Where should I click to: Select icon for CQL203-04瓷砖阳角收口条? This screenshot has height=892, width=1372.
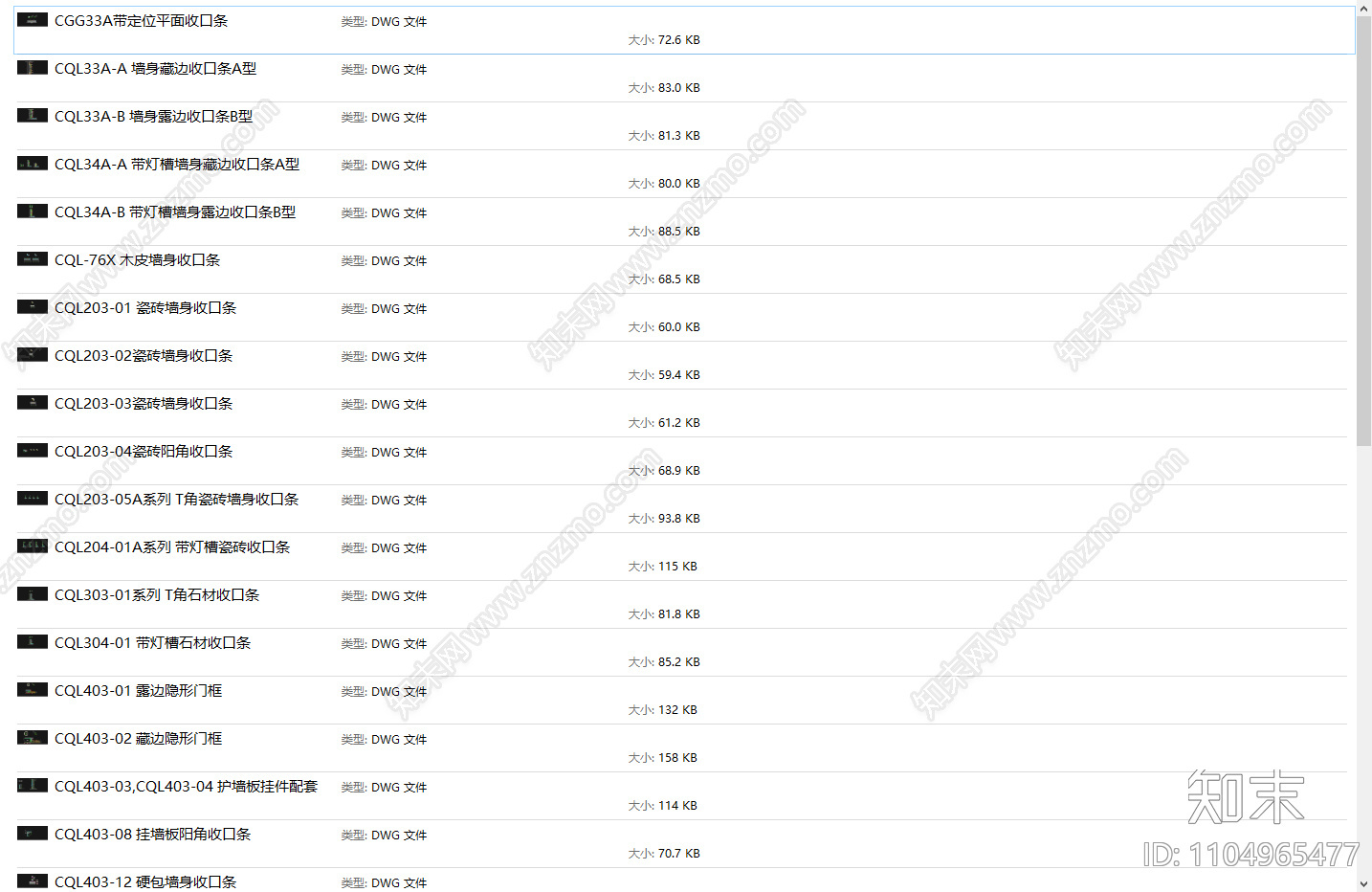[33, 451]
